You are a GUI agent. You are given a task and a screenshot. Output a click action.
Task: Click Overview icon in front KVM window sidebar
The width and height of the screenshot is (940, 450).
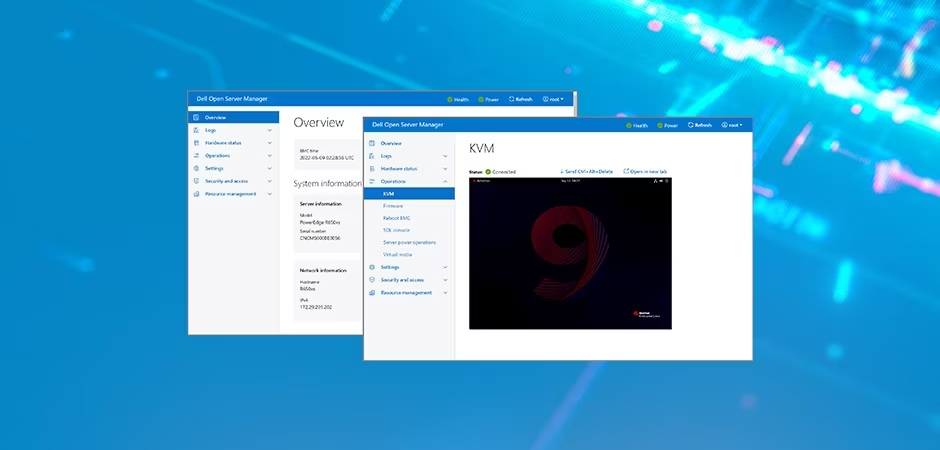(x=372, y=143)
